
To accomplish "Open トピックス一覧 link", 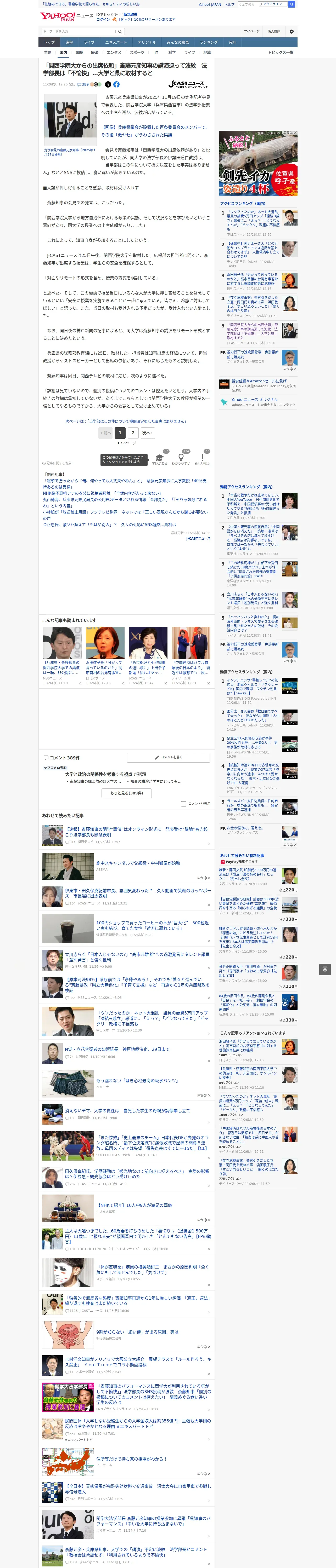I will click(281, 52).
